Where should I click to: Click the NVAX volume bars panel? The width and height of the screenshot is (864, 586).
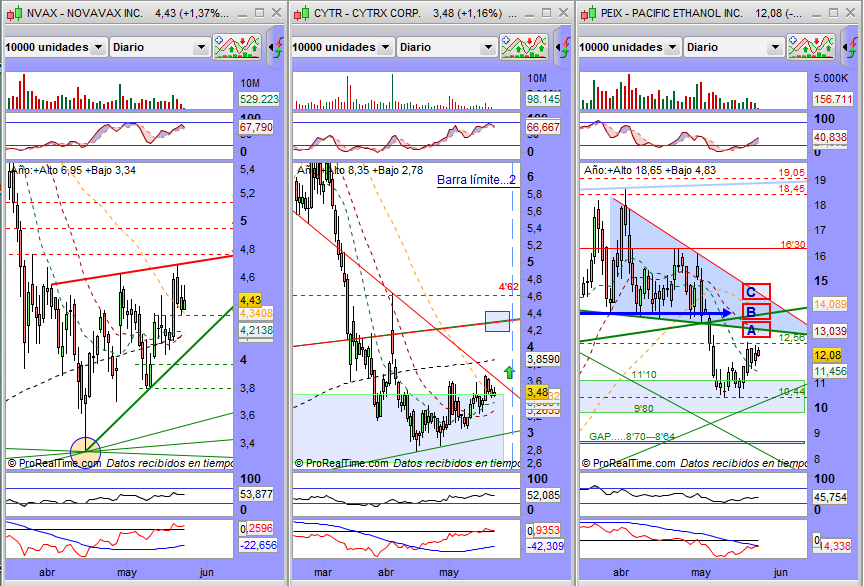[120, 90]
